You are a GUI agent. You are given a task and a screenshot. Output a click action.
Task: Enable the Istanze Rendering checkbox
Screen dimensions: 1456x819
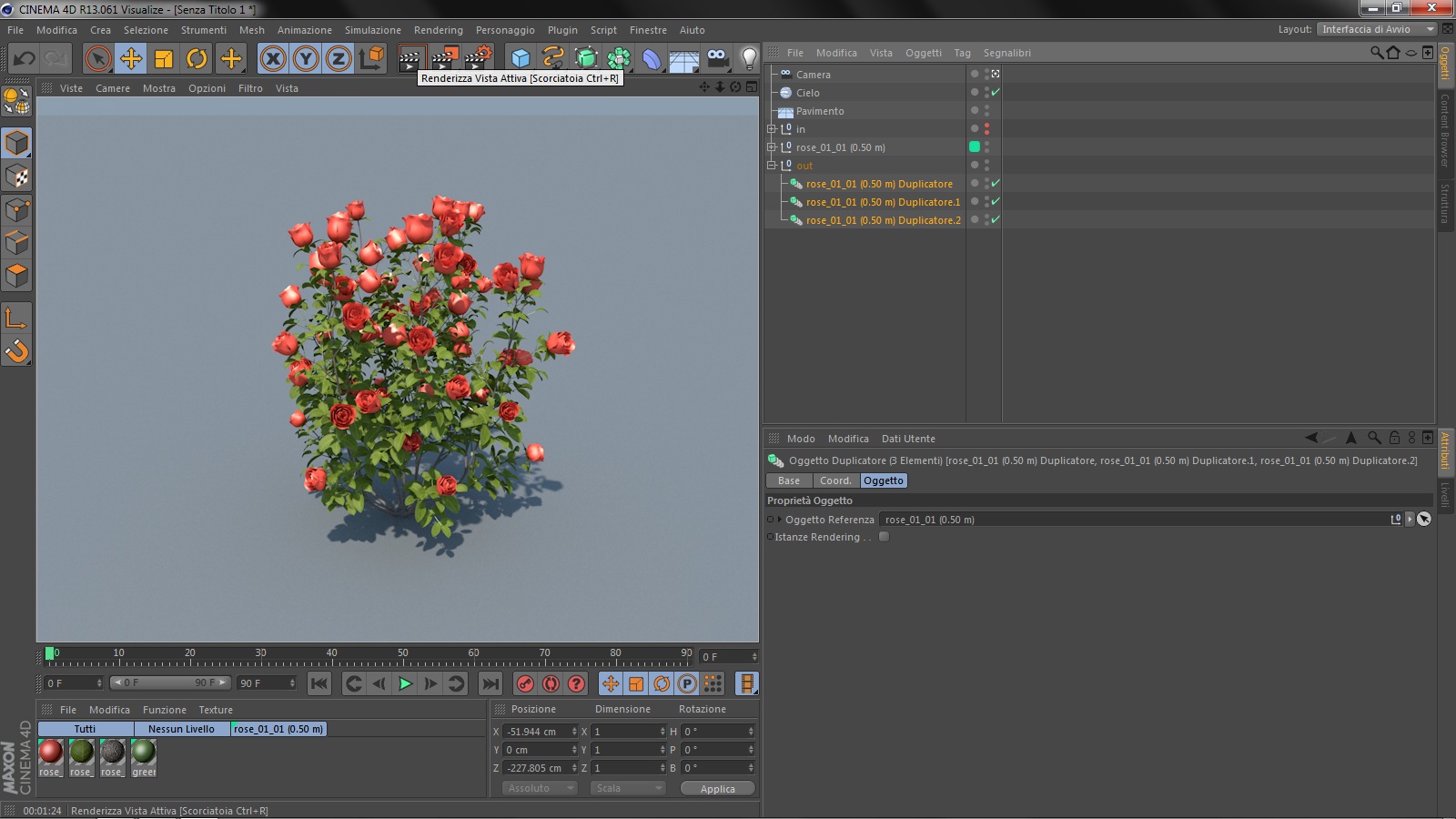[884, 537]
